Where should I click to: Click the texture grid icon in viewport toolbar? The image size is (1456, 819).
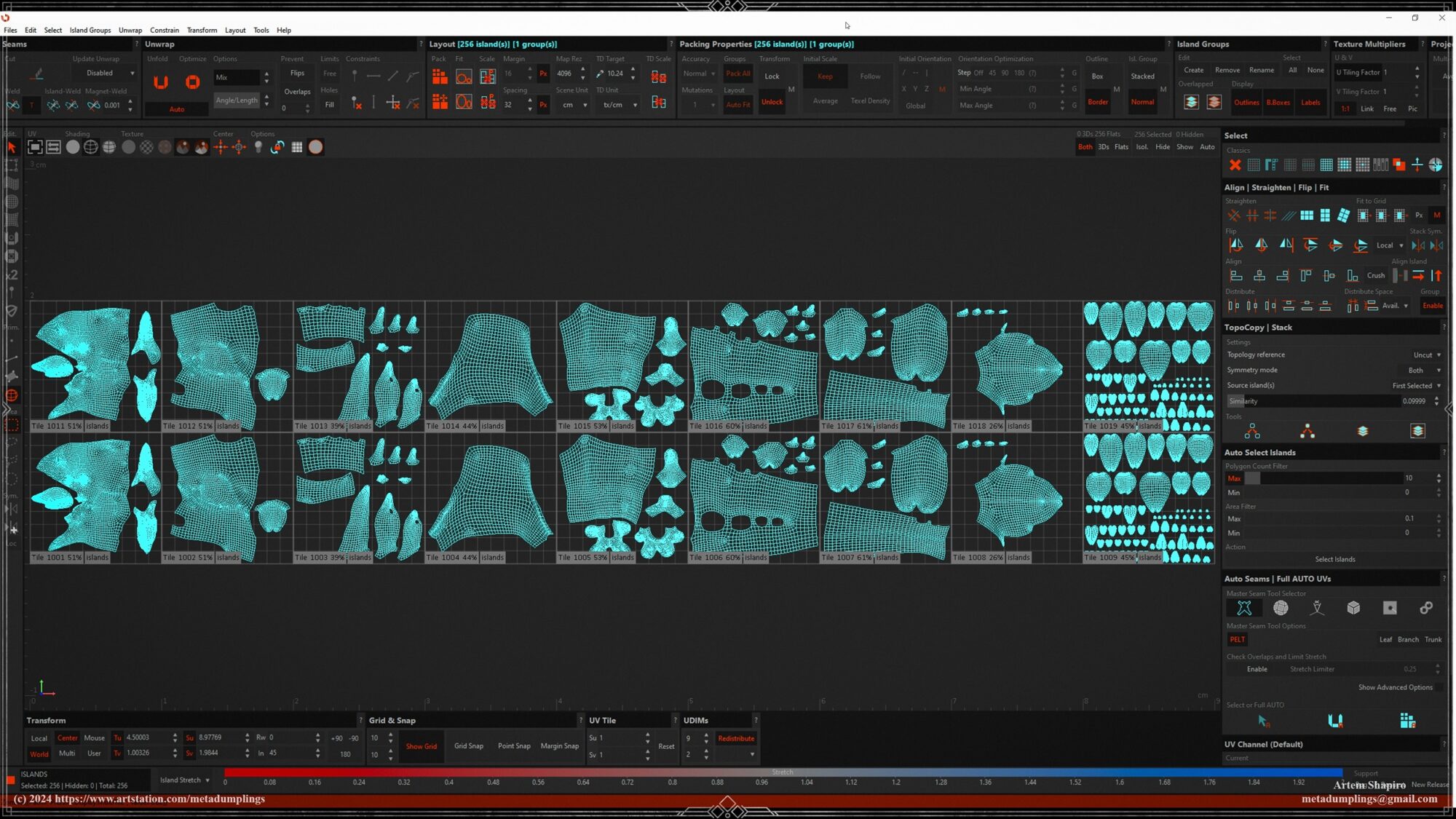pos(297,147)
